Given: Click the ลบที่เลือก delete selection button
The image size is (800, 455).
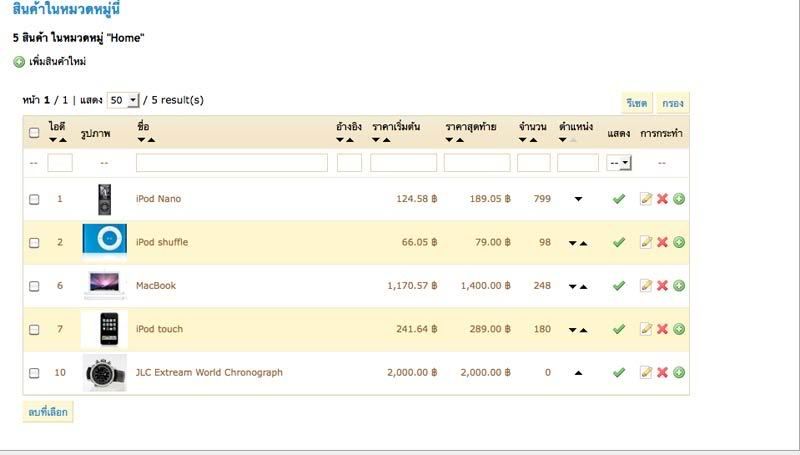Looking at the screenshot, I should [48, 412].
